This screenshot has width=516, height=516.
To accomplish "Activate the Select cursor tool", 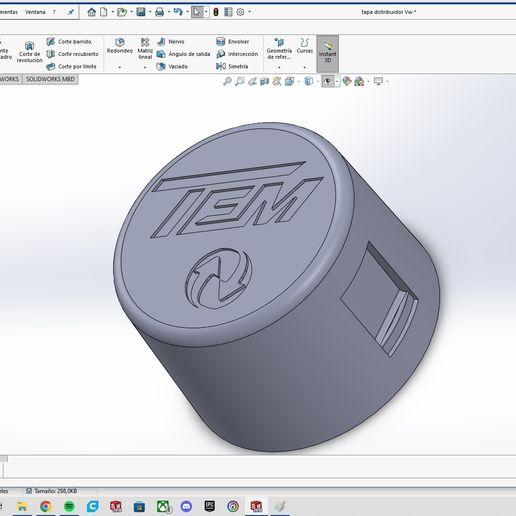I will click(x=197, y=12).
